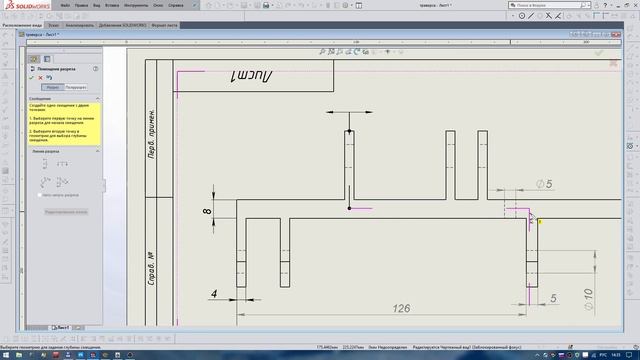640x360 pixels.
Task: Switch to Эскиз tab
Action: pyautogui.click(x=53, y=25)
